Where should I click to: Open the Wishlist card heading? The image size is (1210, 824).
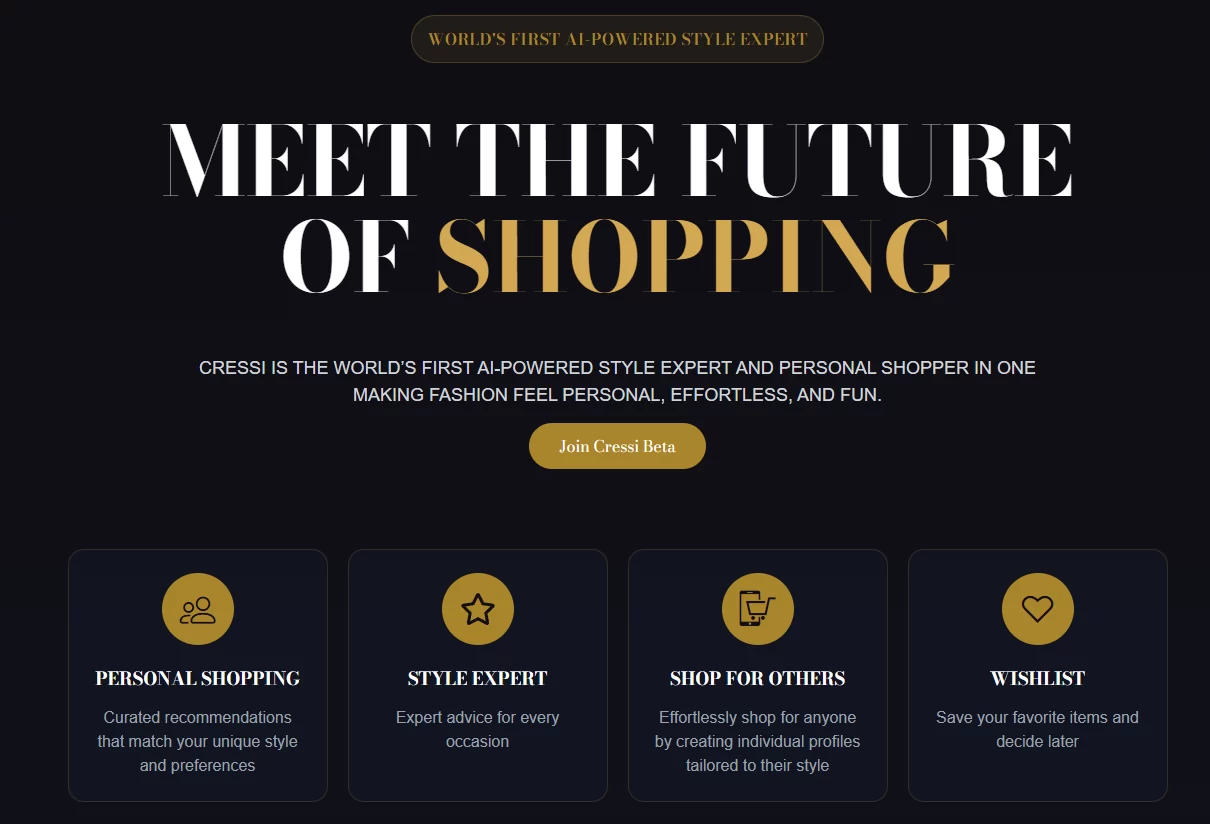click(1038, 678)
